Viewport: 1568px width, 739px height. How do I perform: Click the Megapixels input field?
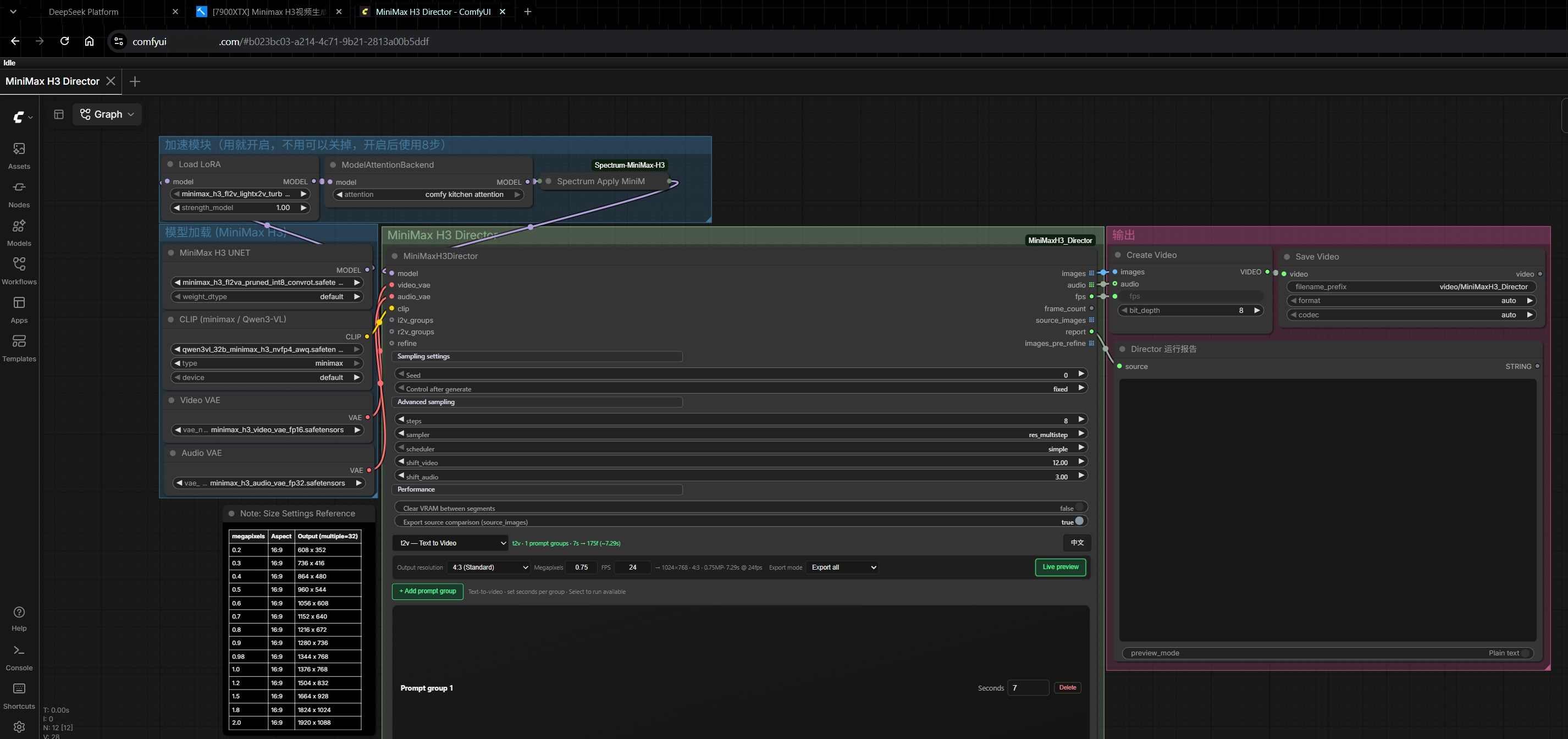581,567
